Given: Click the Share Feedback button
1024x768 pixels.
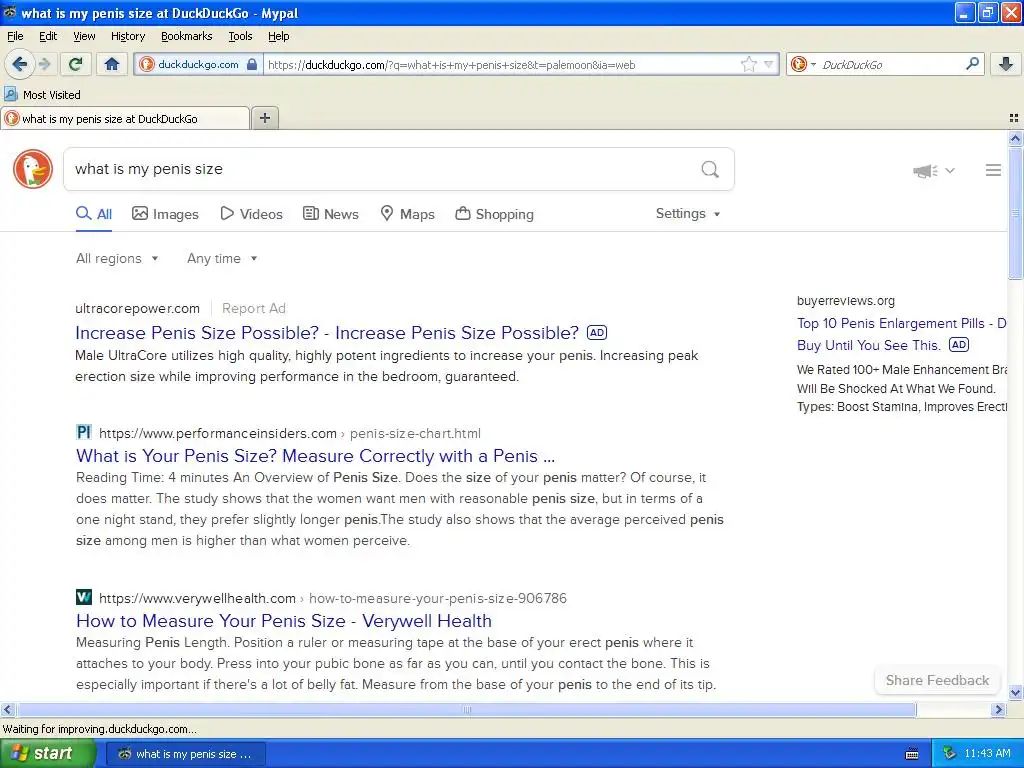Looking at the screenshot, I should click(937, 680).
